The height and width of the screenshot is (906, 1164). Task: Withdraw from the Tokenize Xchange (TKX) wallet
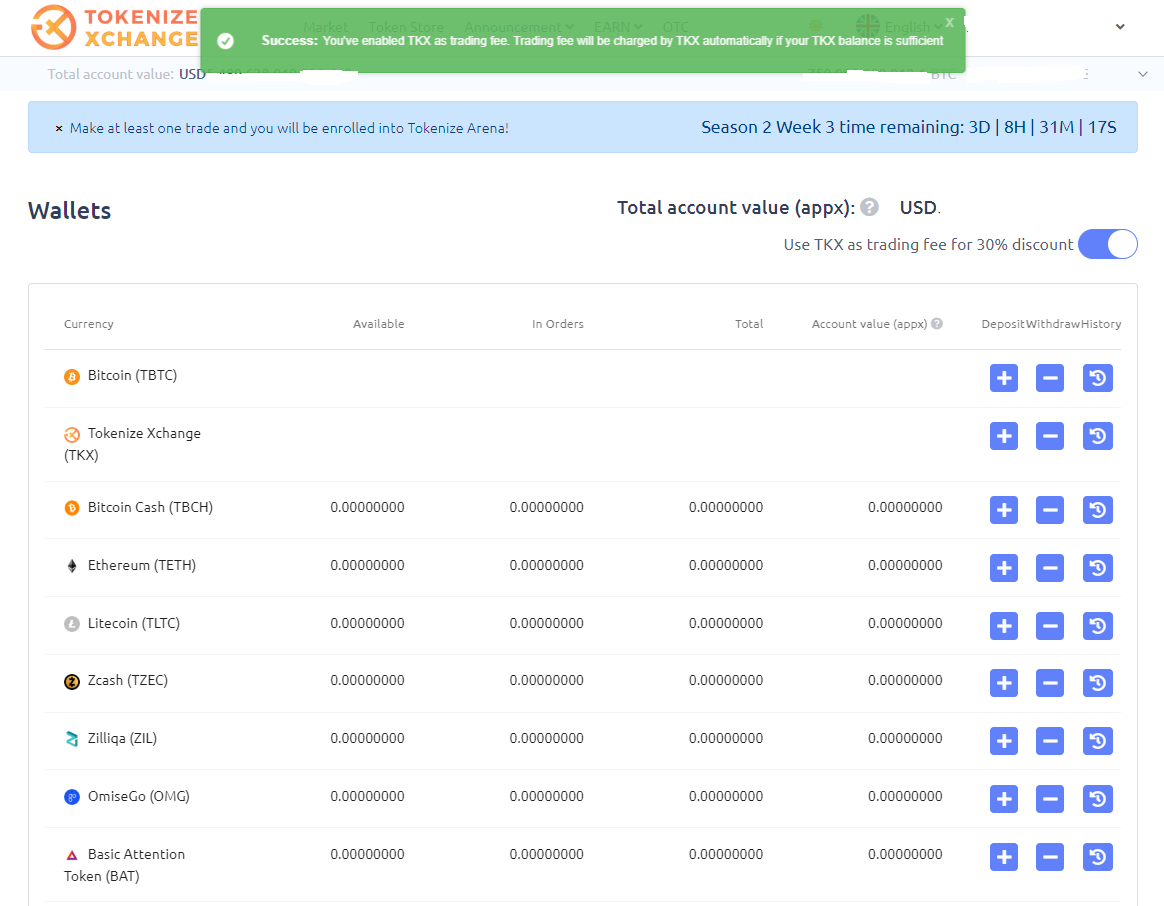pyautogui.click(x=1050, y=436)
